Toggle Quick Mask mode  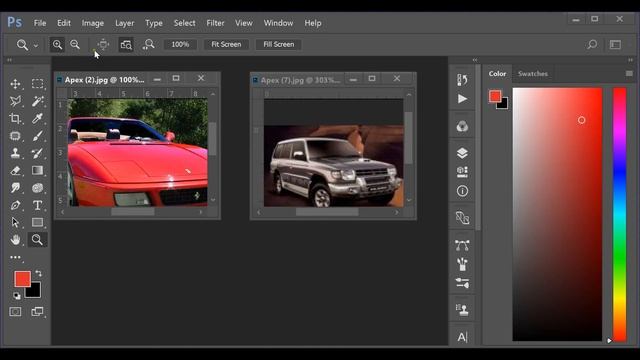[15, 312]
